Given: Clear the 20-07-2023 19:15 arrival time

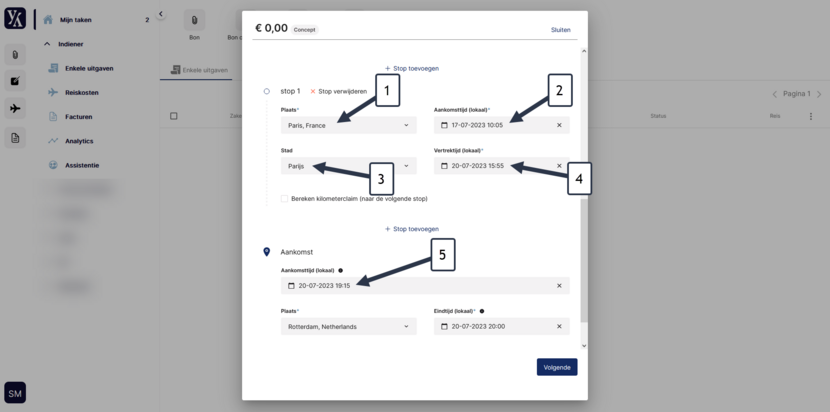Looking at the screenshot, I should (559, 285).
